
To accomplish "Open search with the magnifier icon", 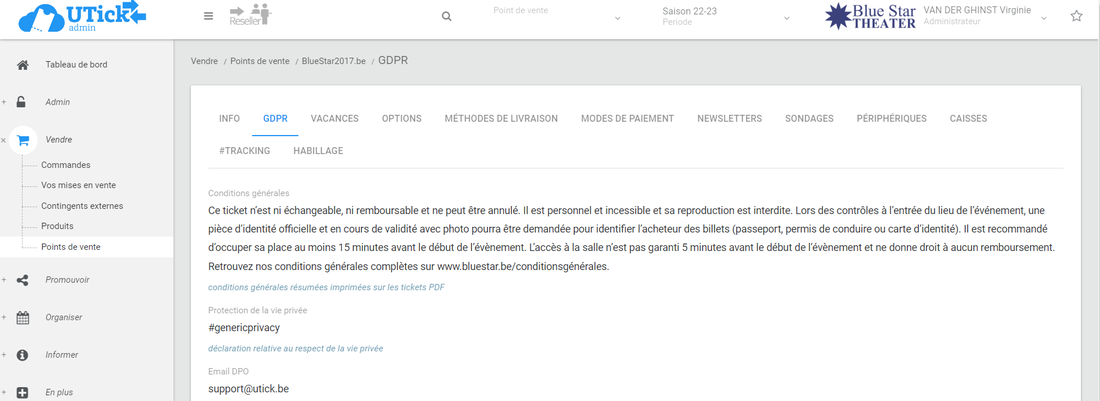I will 446,17.
